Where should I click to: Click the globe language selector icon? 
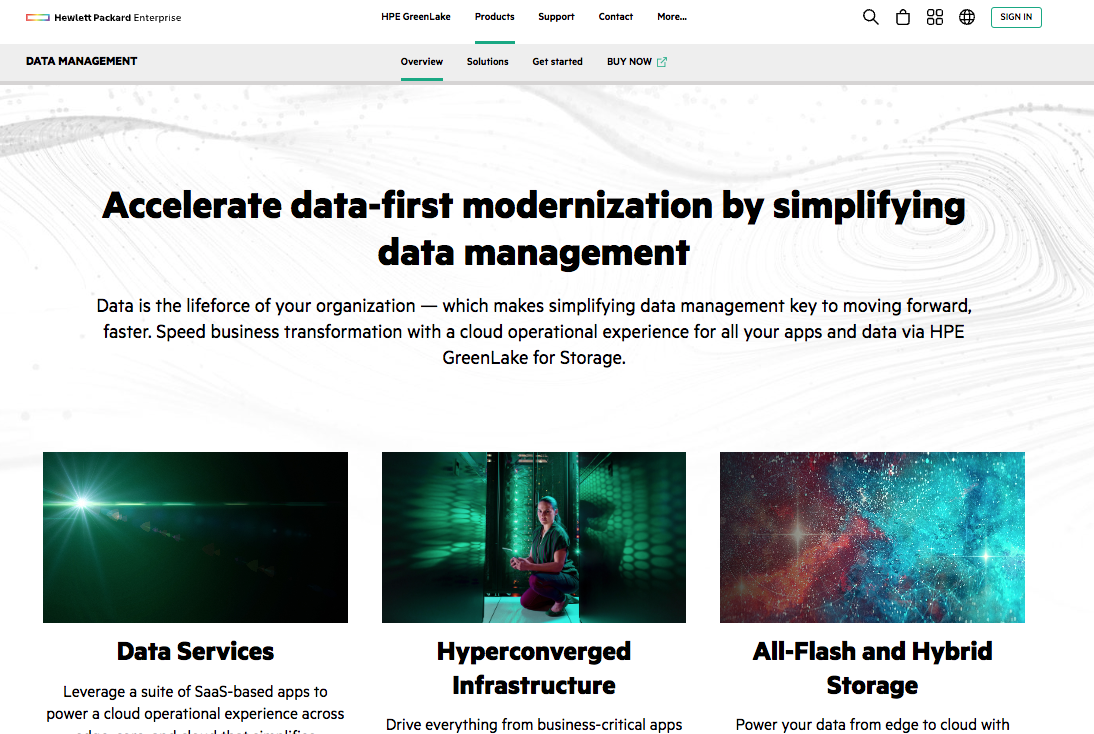[x=967, y=17]
